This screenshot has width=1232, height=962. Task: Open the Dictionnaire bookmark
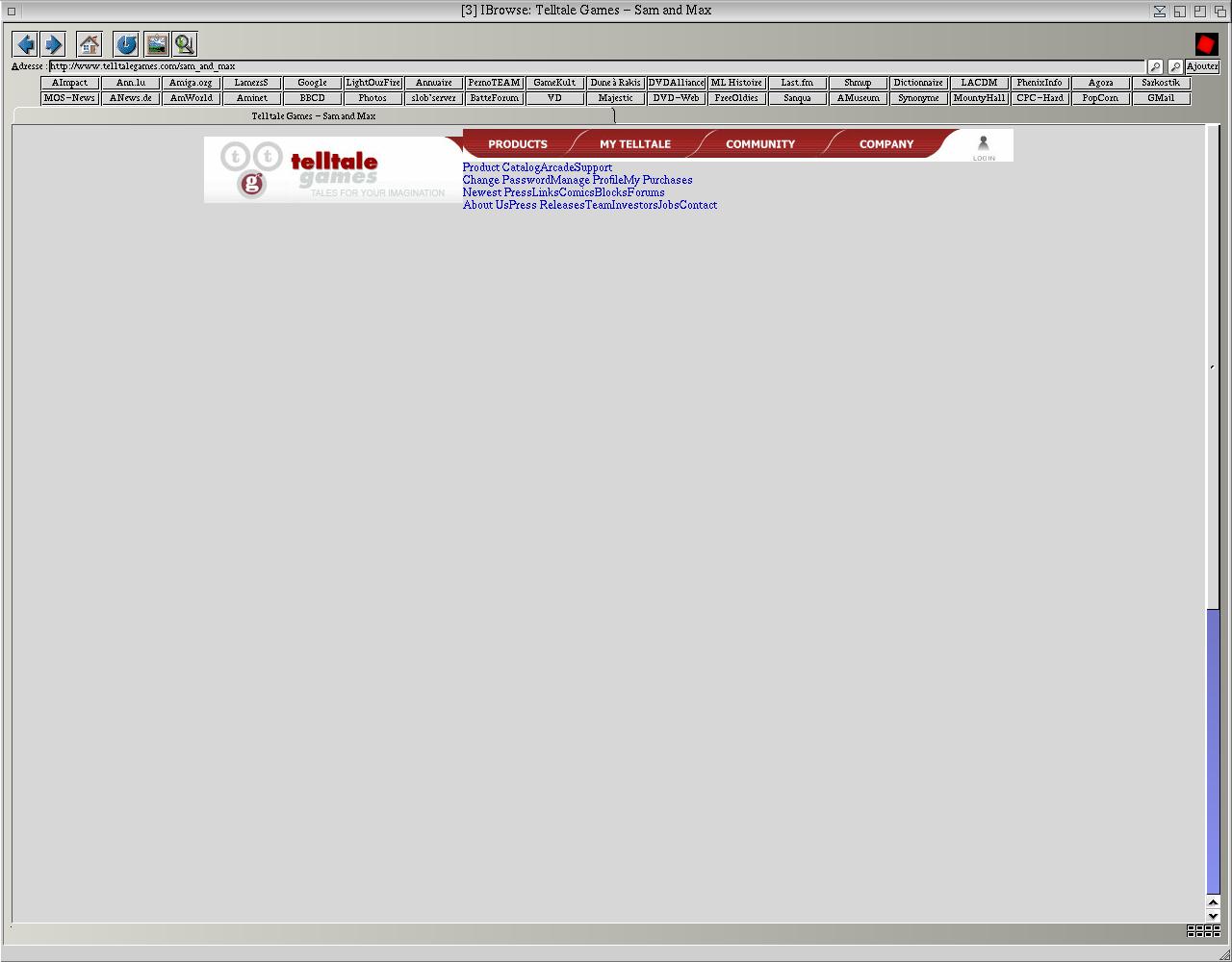pyautogui.click(x=918, y=83)
